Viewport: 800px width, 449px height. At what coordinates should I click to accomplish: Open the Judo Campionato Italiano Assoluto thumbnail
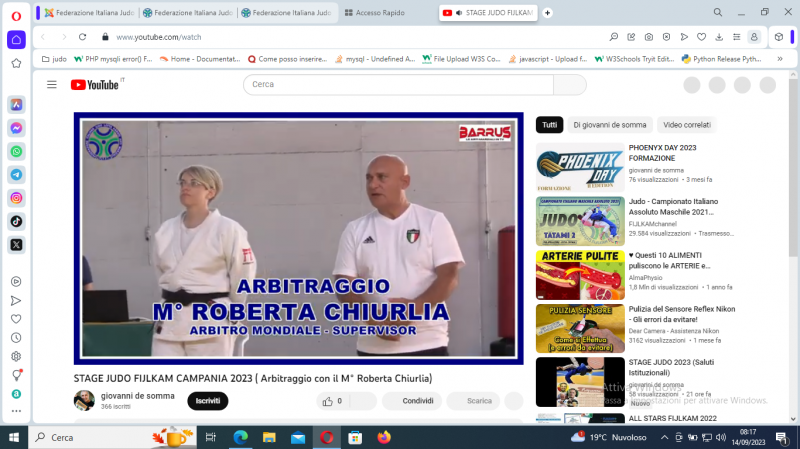pos(580,221)
